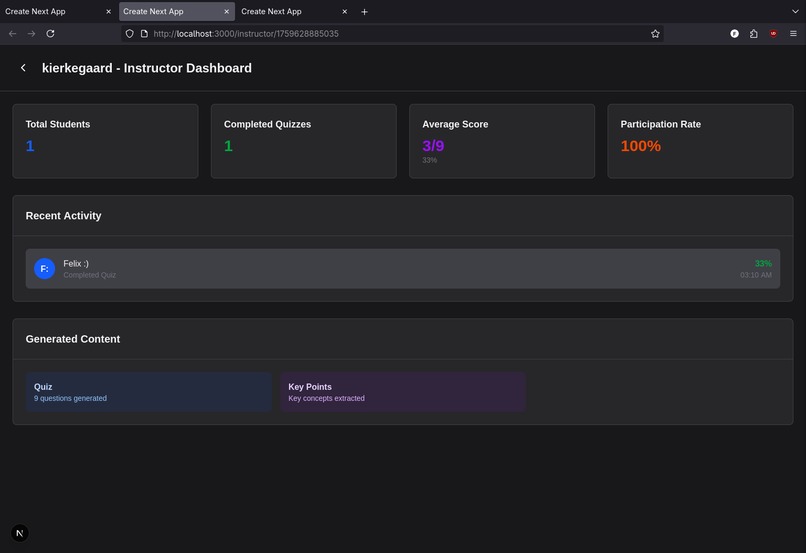Click the small 33% under Average Score

coord(429,160)
